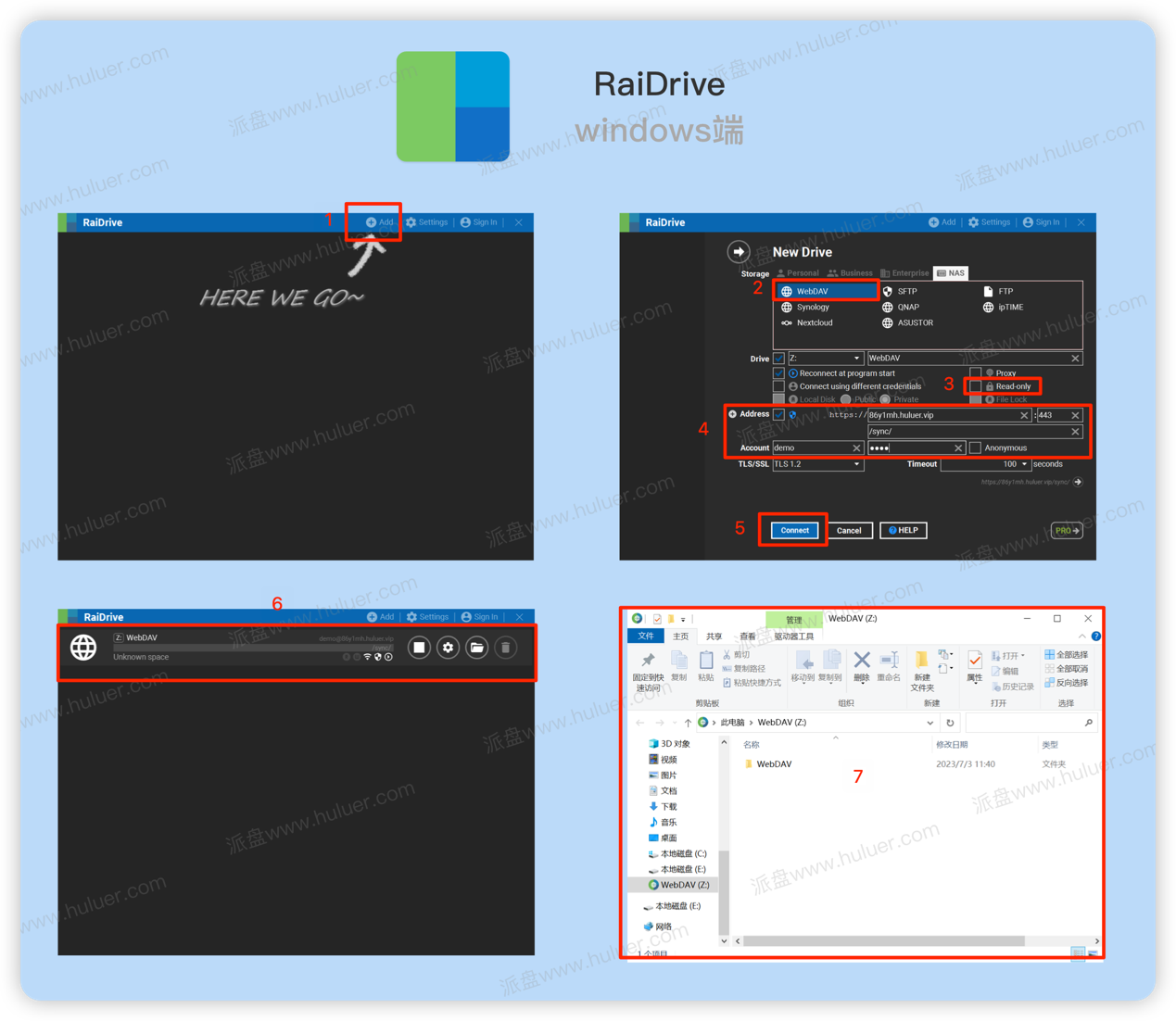This screenshot has width=1176, height=1021.
Task: Toggle Reconnect at program start checkbox
Action: point(778,372)
